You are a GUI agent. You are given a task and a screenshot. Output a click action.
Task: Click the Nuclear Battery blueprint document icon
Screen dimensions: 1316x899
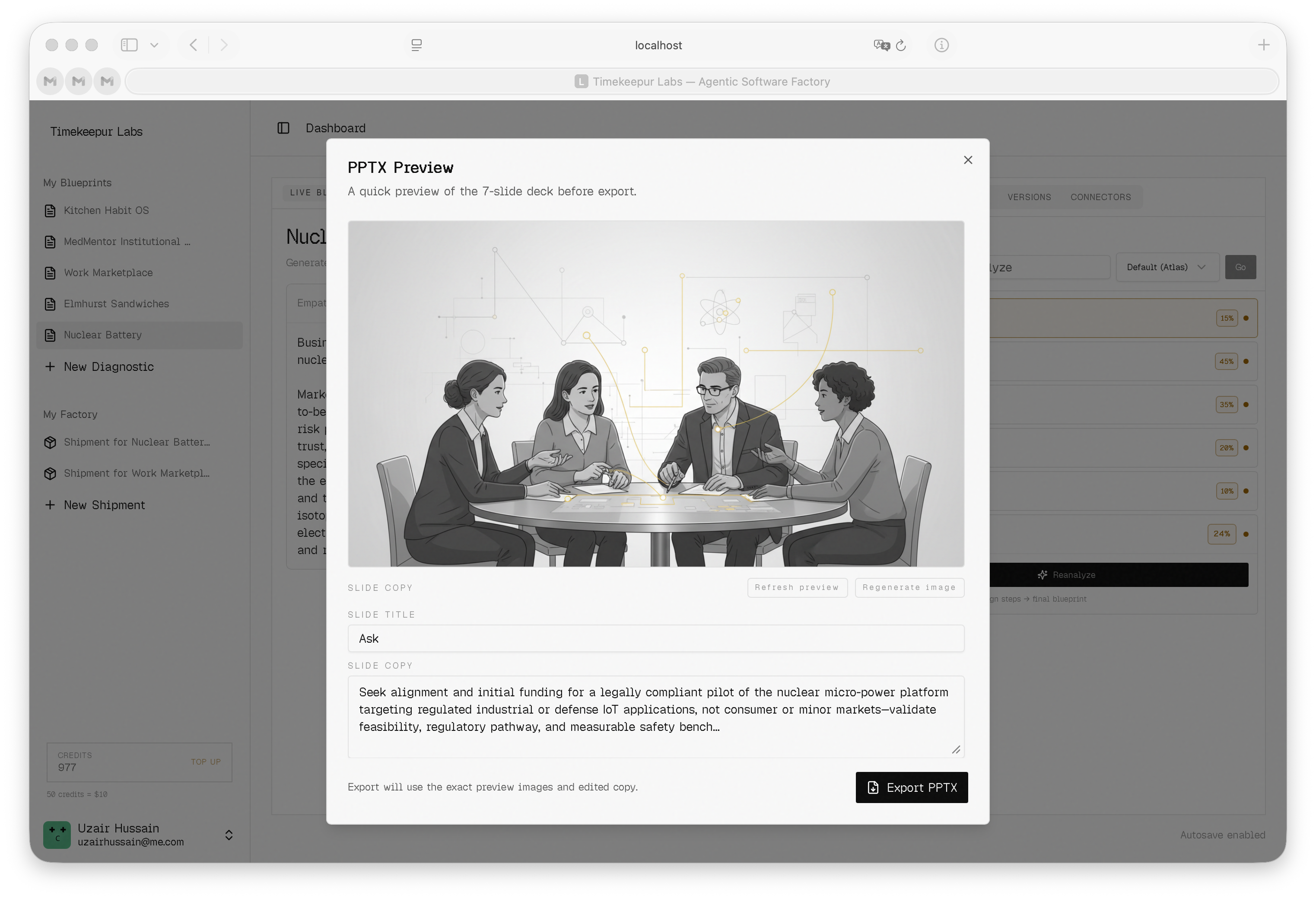click(51, 335)
